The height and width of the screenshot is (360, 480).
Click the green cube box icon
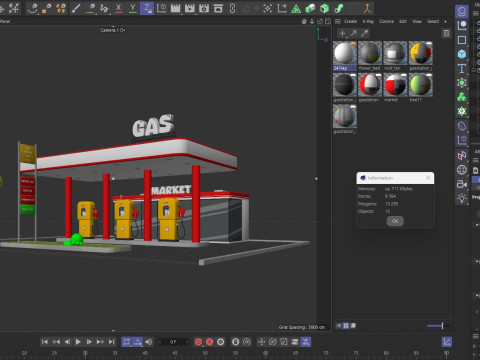point(324,8)
